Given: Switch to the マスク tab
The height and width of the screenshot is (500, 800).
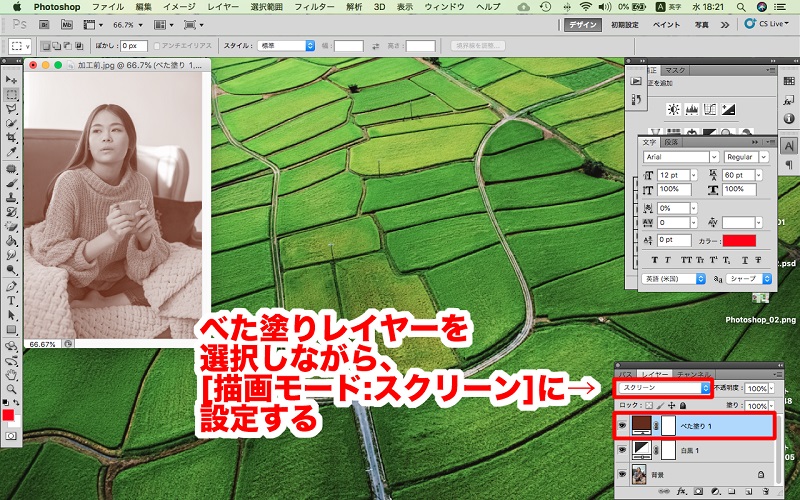Looking at the screenshot, I should [x=674, y=70].
